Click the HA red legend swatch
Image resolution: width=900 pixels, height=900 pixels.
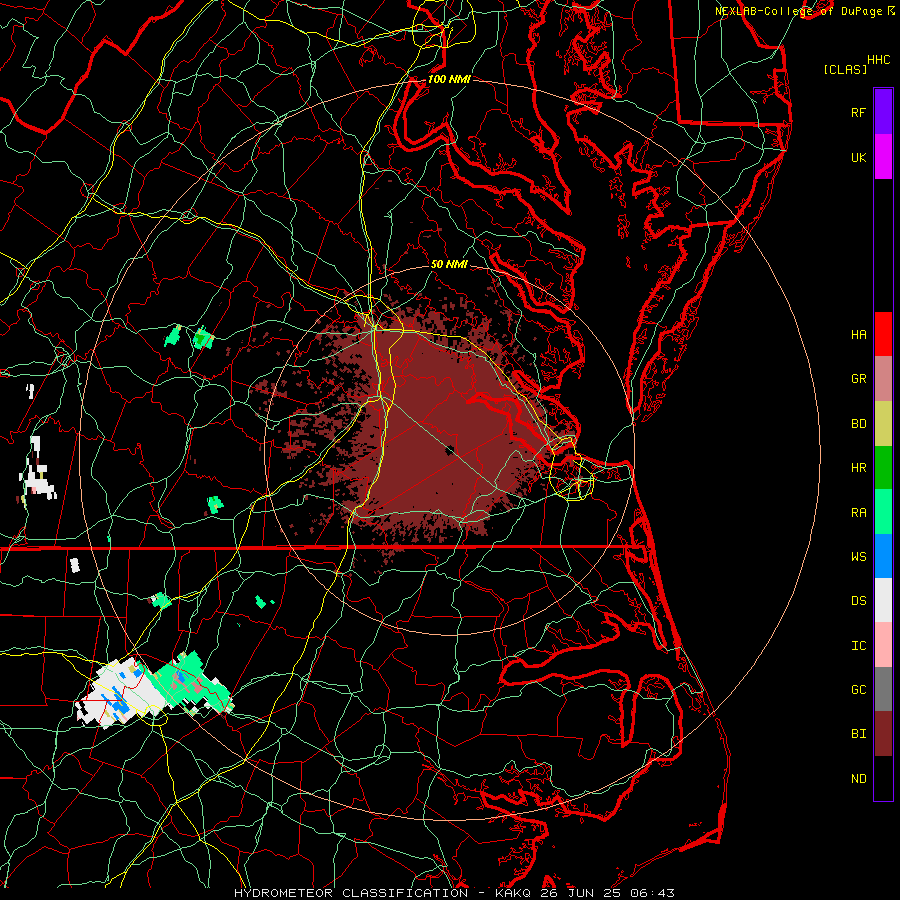click(883, 334)
